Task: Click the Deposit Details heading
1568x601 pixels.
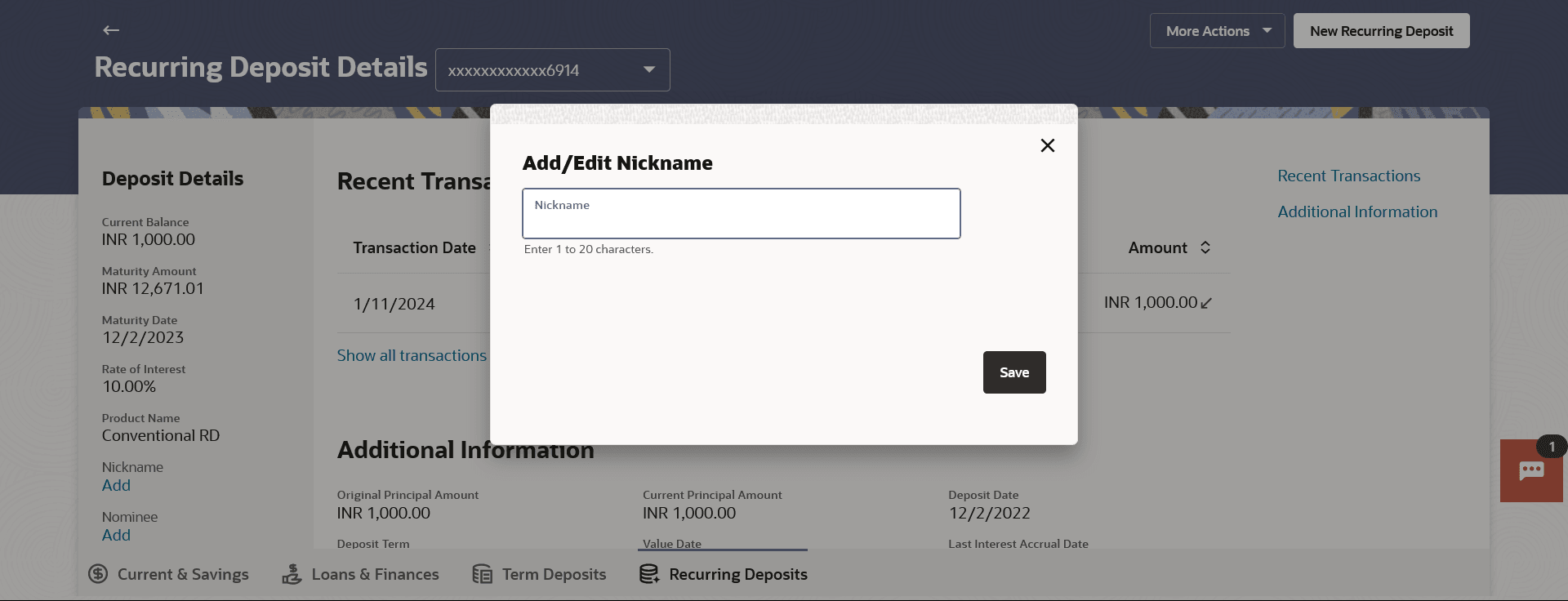Action: [x=173, y=179]
